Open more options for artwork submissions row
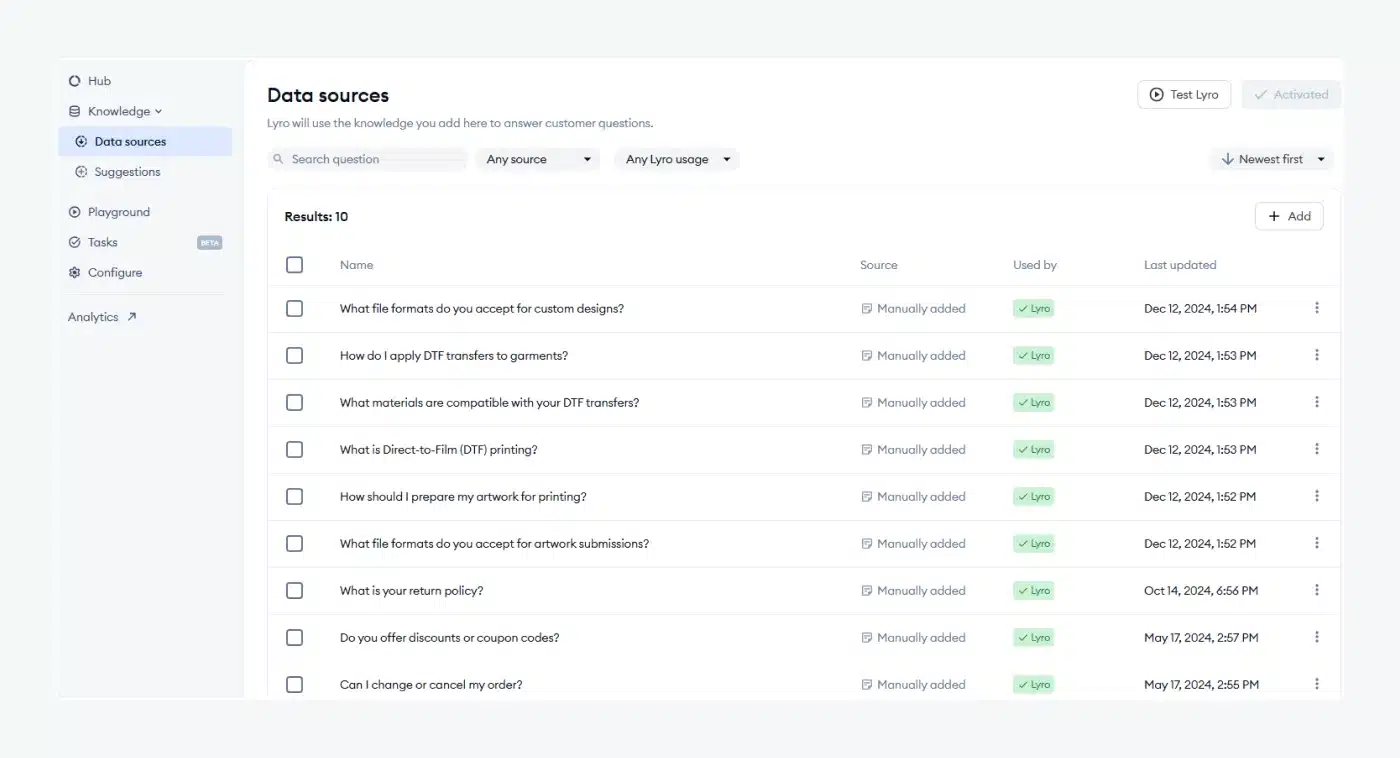 pyautogui.click(x=1317, y=543)
